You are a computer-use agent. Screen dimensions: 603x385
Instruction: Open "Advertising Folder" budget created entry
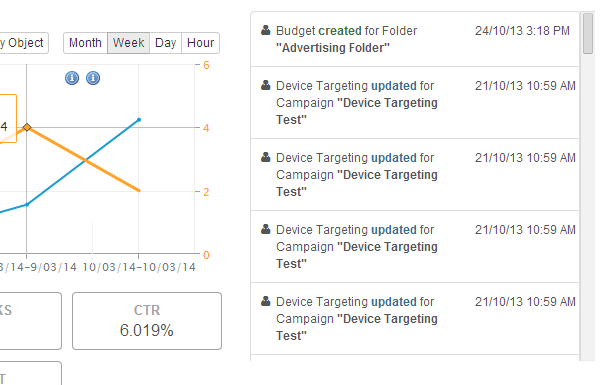point(415,39)
